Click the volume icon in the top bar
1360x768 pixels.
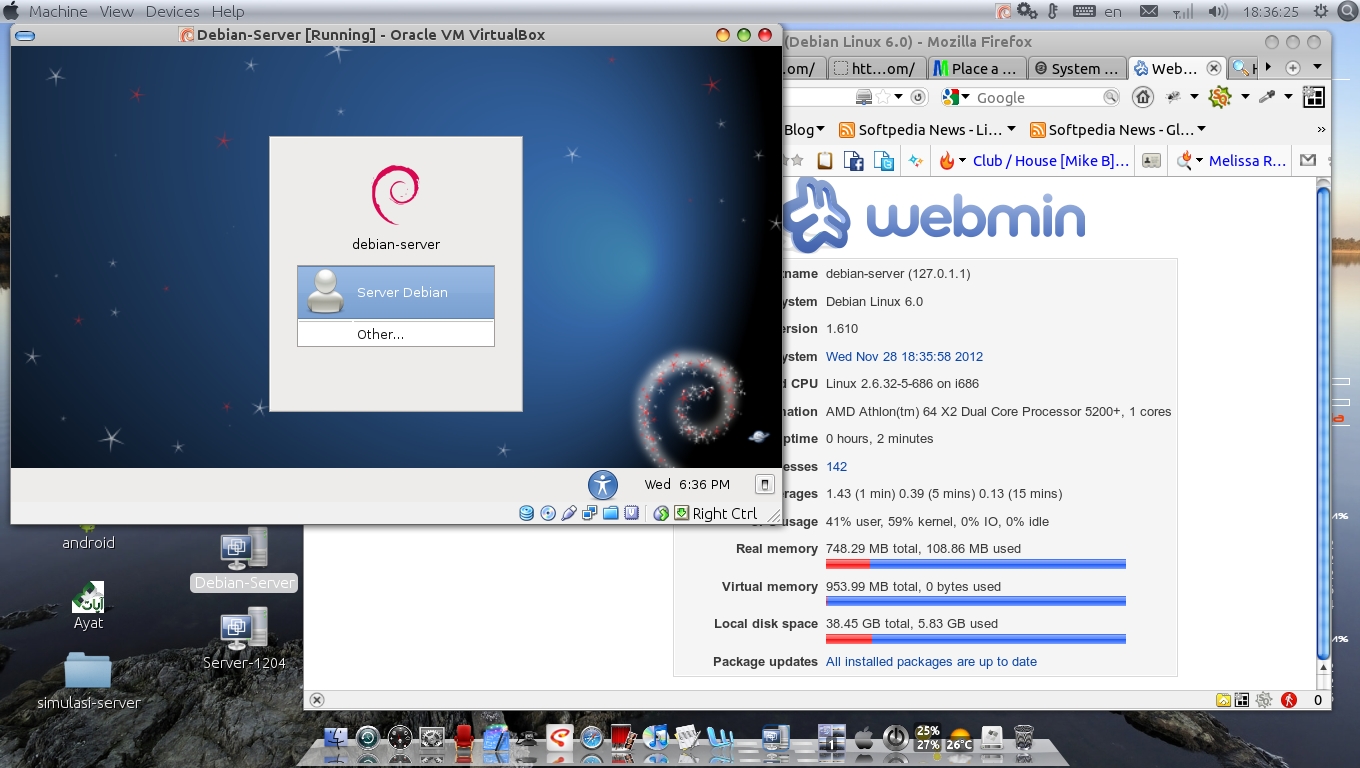point(1218,11)
